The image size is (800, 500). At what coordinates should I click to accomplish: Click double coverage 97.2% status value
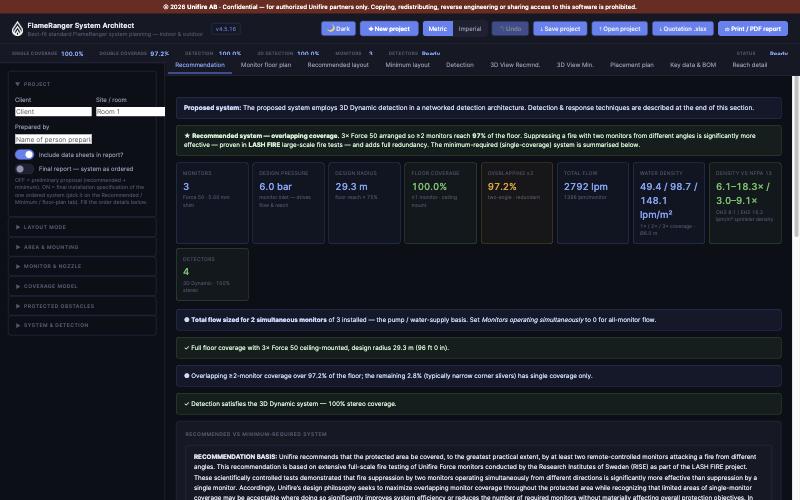tap(160, 54)
